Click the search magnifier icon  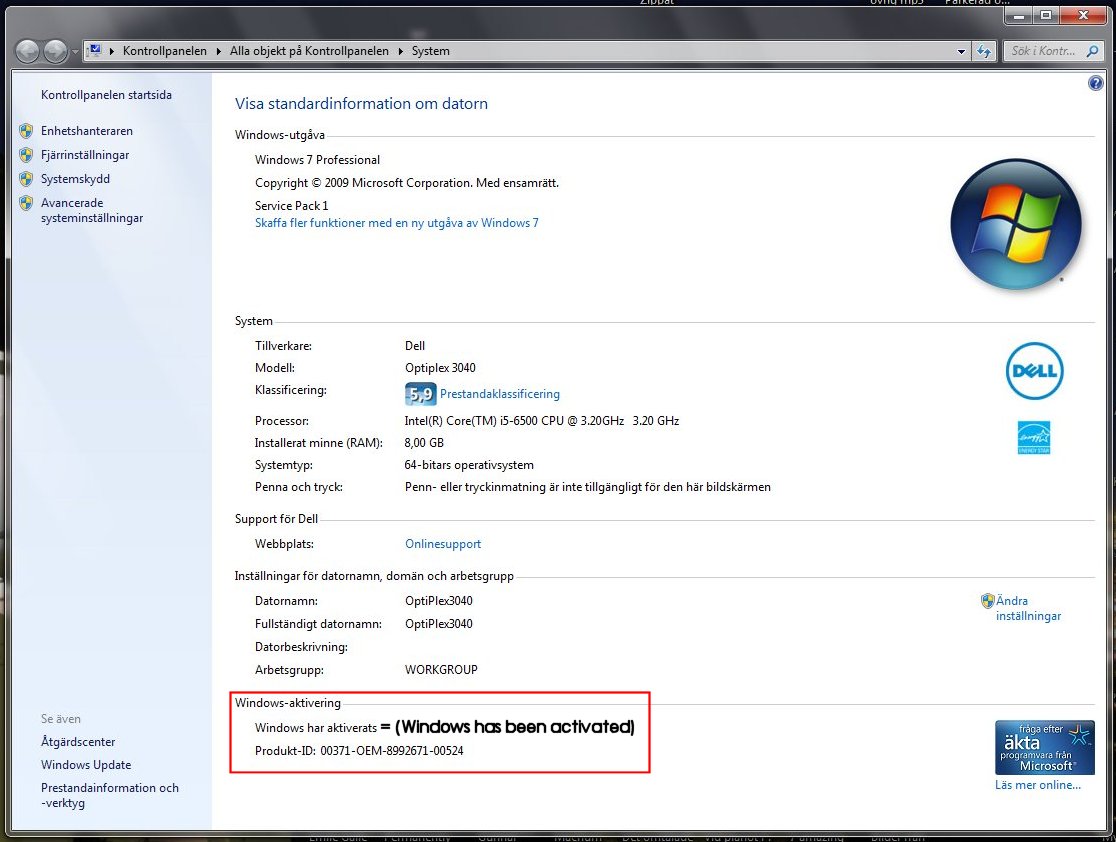coord(1093,51)
